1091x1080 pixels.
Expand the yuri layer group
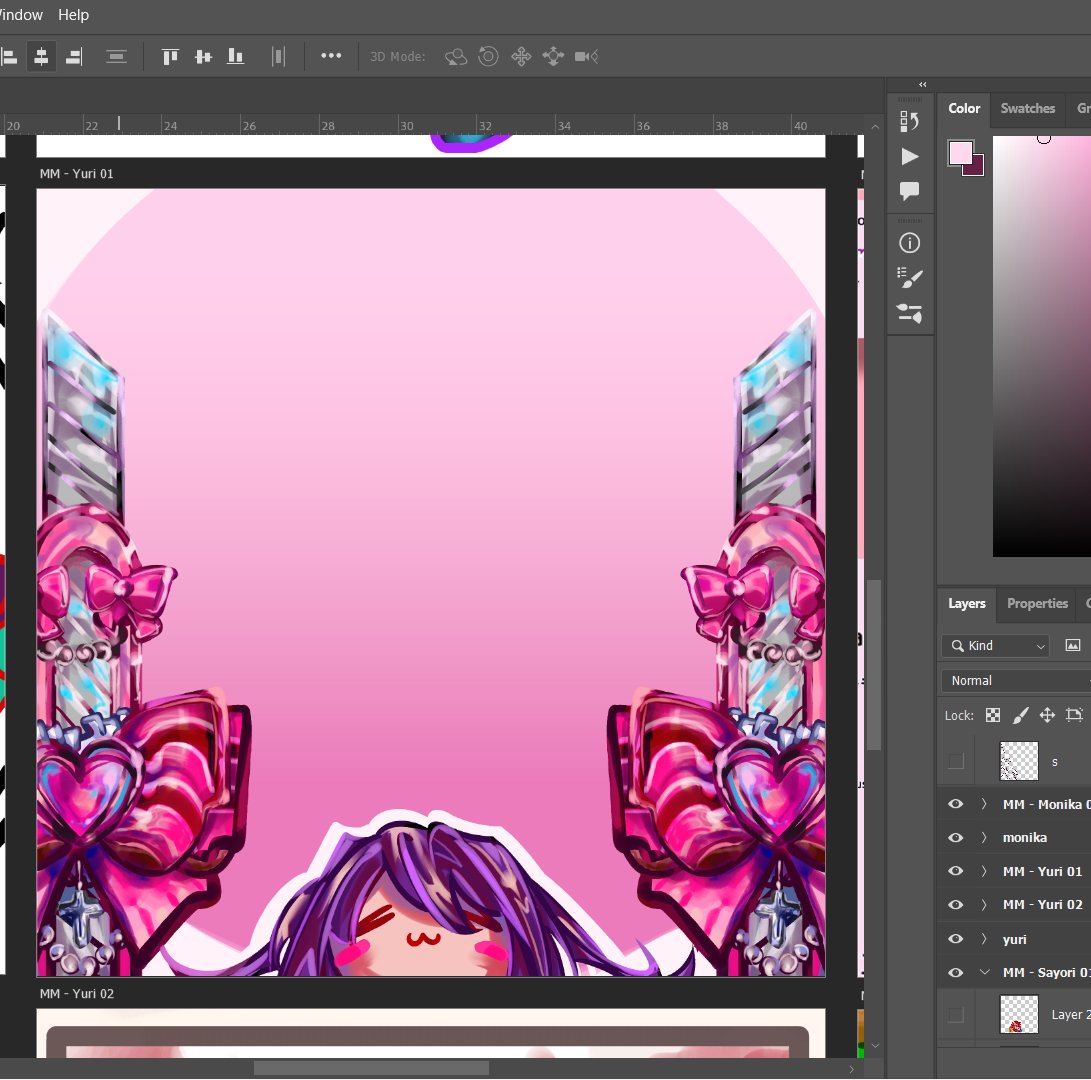[984, 939]
